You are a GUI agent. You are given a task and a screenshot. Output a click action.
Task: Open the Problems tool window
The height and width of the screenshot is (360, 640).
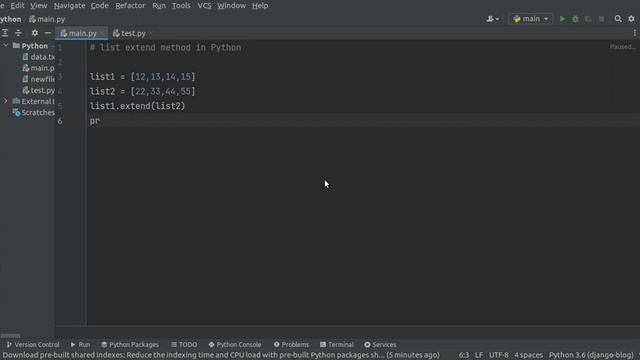click(x=291, y=344)
